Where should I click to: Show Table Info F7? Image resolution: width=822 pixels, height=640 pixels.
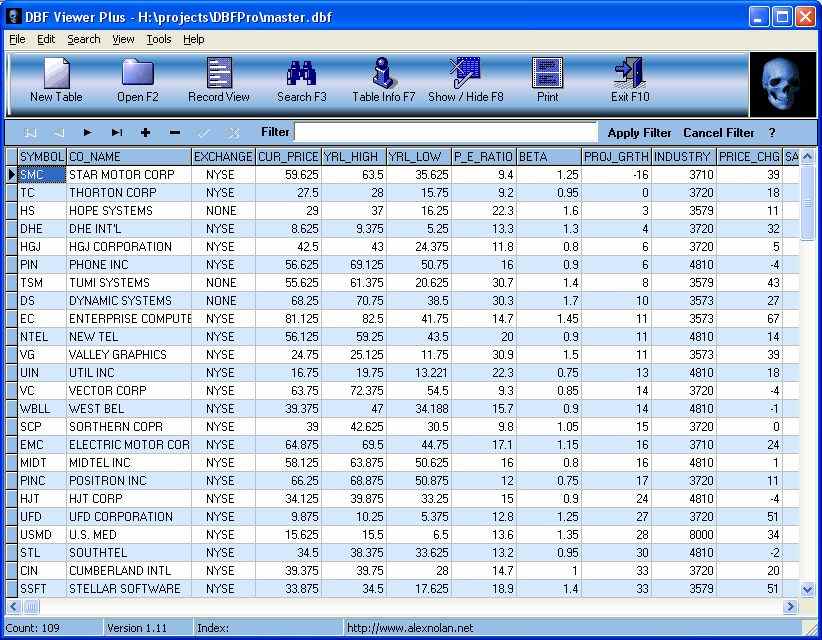(x=383, y=81)
